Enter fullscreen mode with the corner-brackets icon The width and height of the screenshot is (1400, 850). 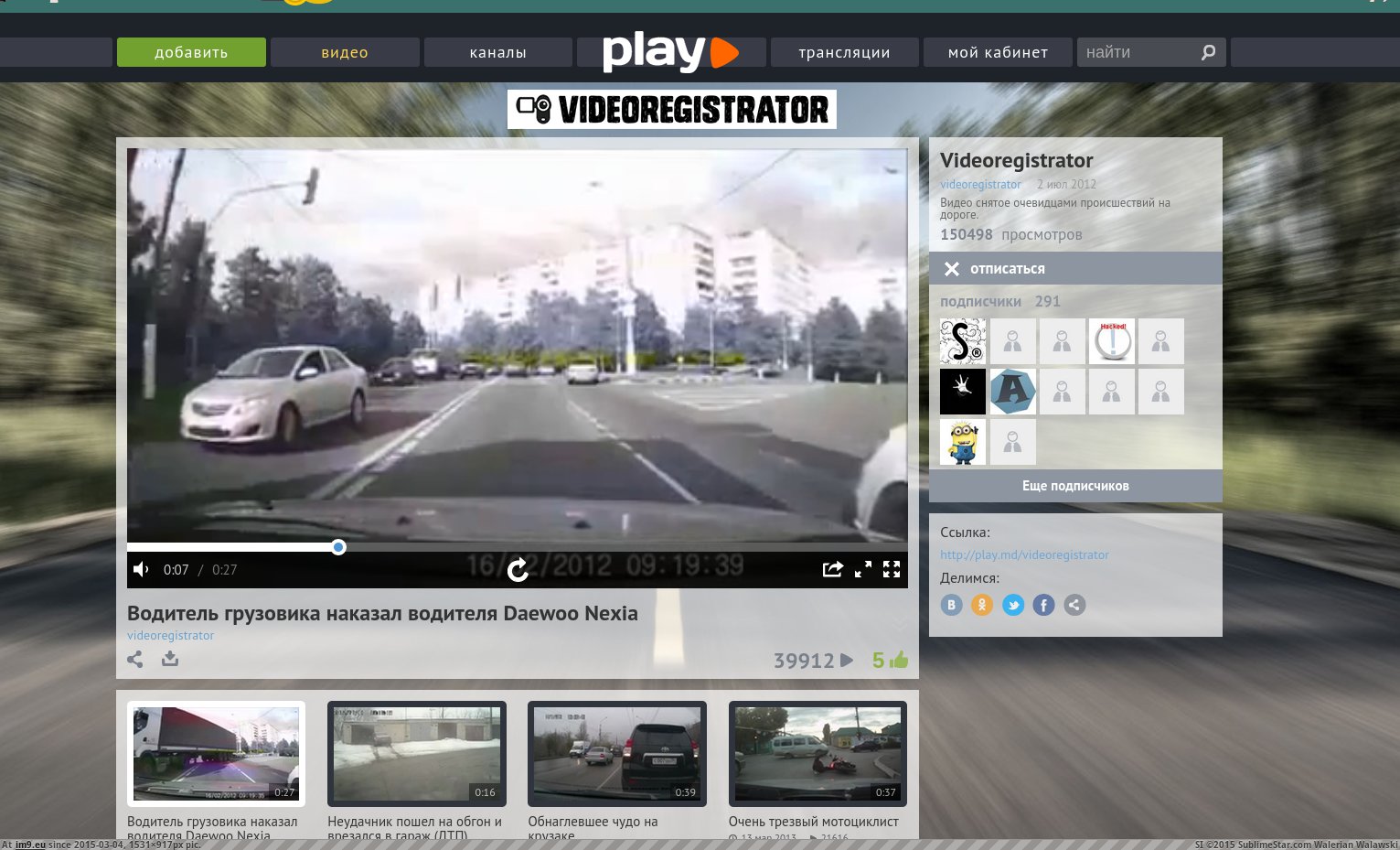[892, 570]
